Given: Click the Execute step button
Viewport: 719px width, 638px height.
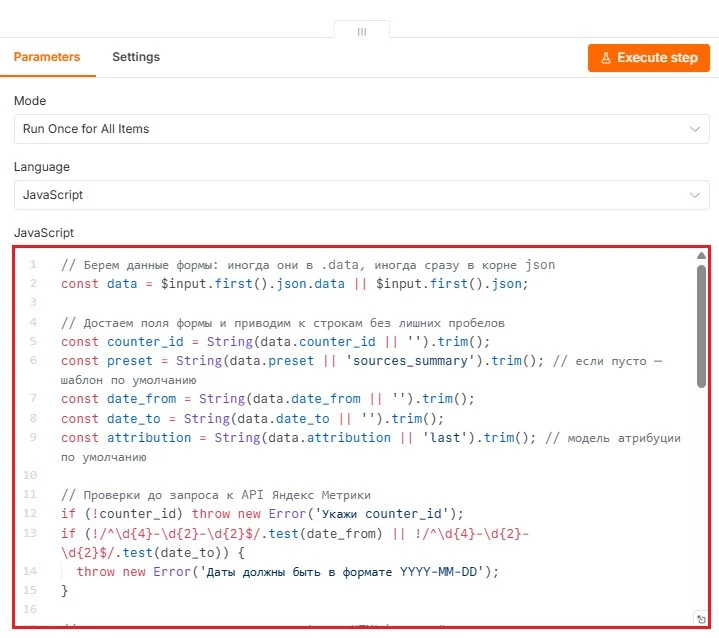Looking at the screenshot, I should 648,58.
